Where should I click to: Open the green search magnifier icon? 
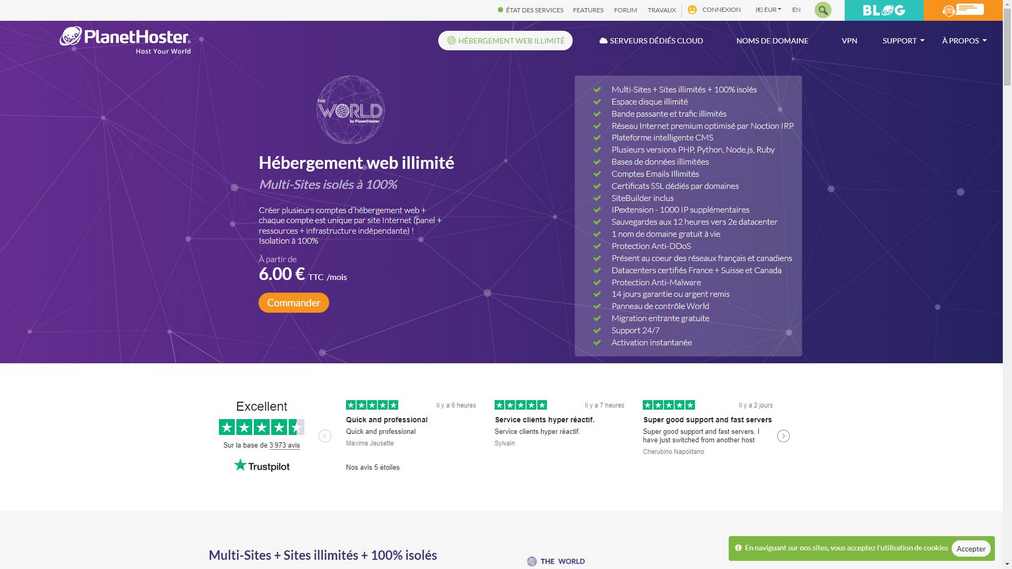tap(822, 10)
